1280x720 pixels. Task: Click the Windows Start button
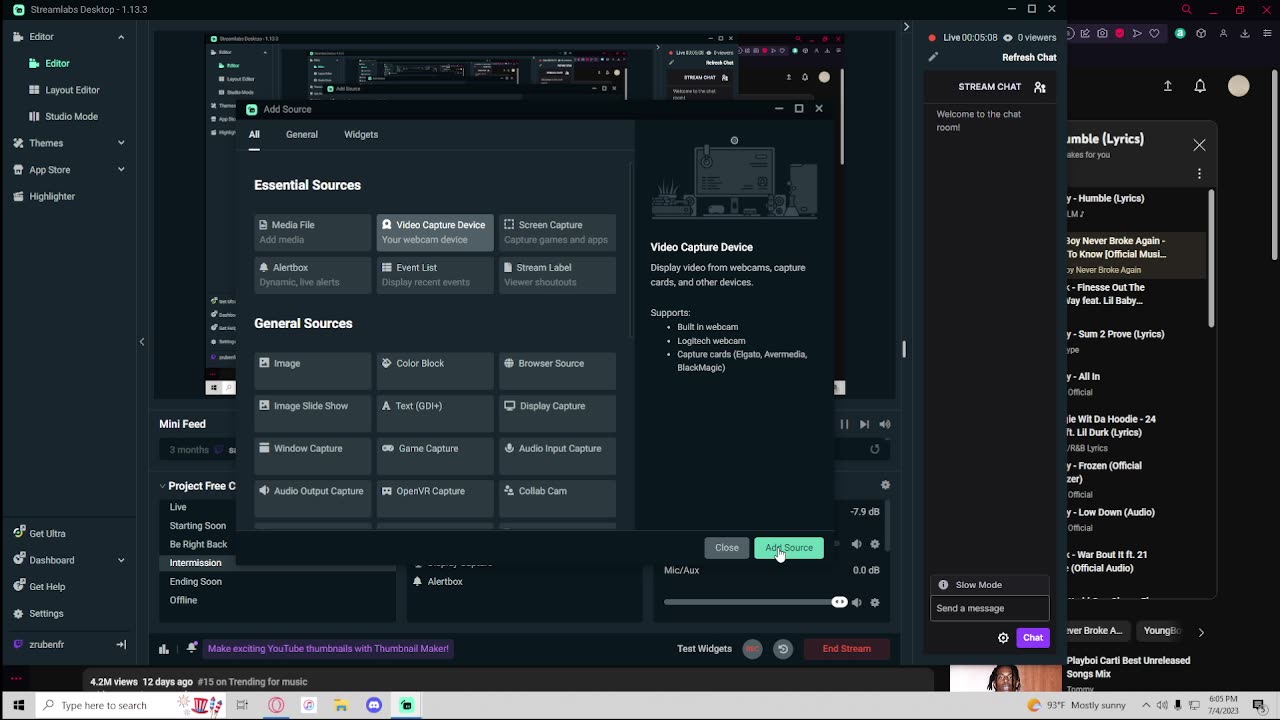pyautogui.click(x=18, y=705)
